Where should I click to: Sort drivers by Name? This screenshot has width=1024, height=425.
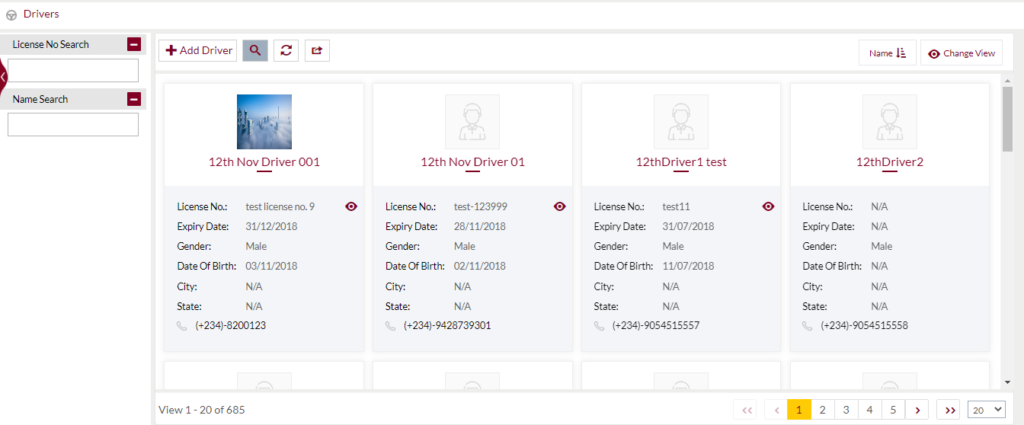point(888,53)
